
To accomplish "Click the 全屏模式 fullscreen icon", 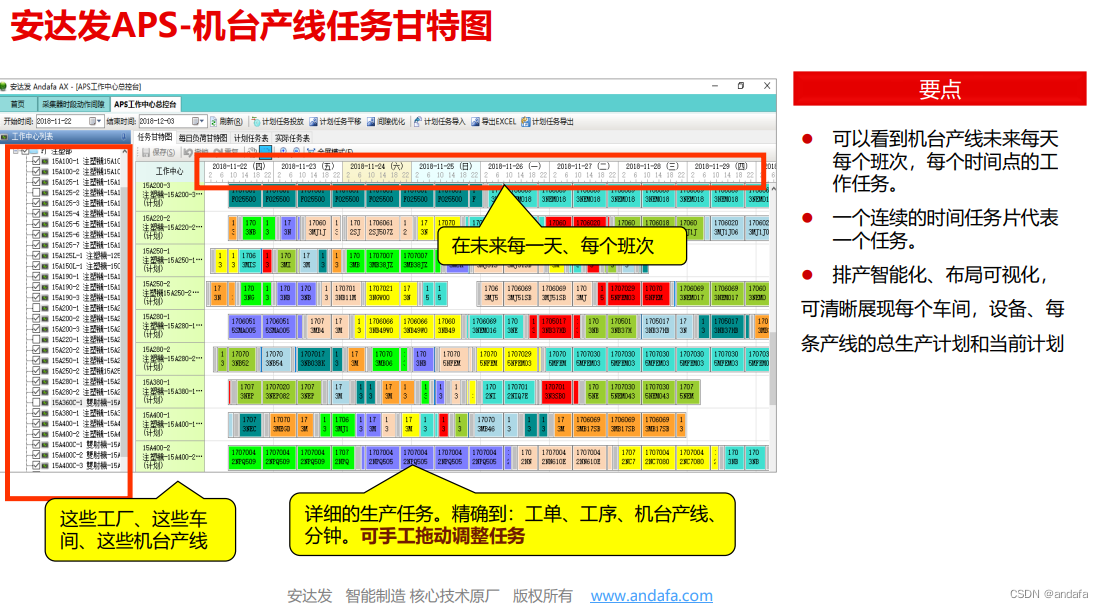I will [x=311, y=152].
